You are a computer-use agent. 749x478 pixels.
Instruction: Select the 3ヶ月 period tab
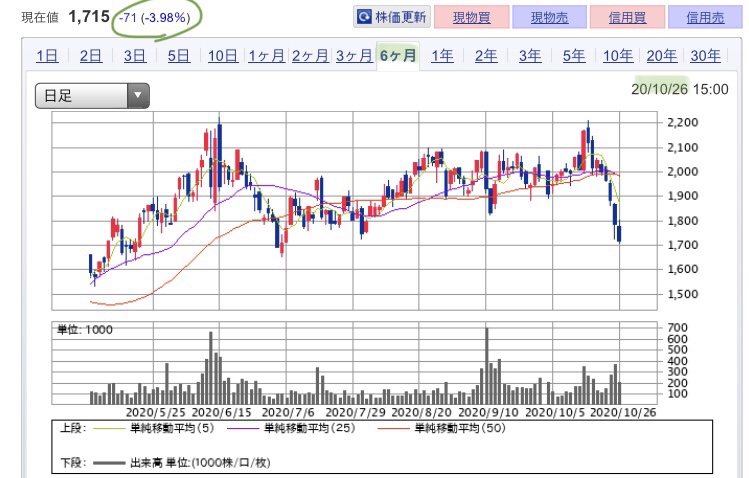click(x=354, y=56)
